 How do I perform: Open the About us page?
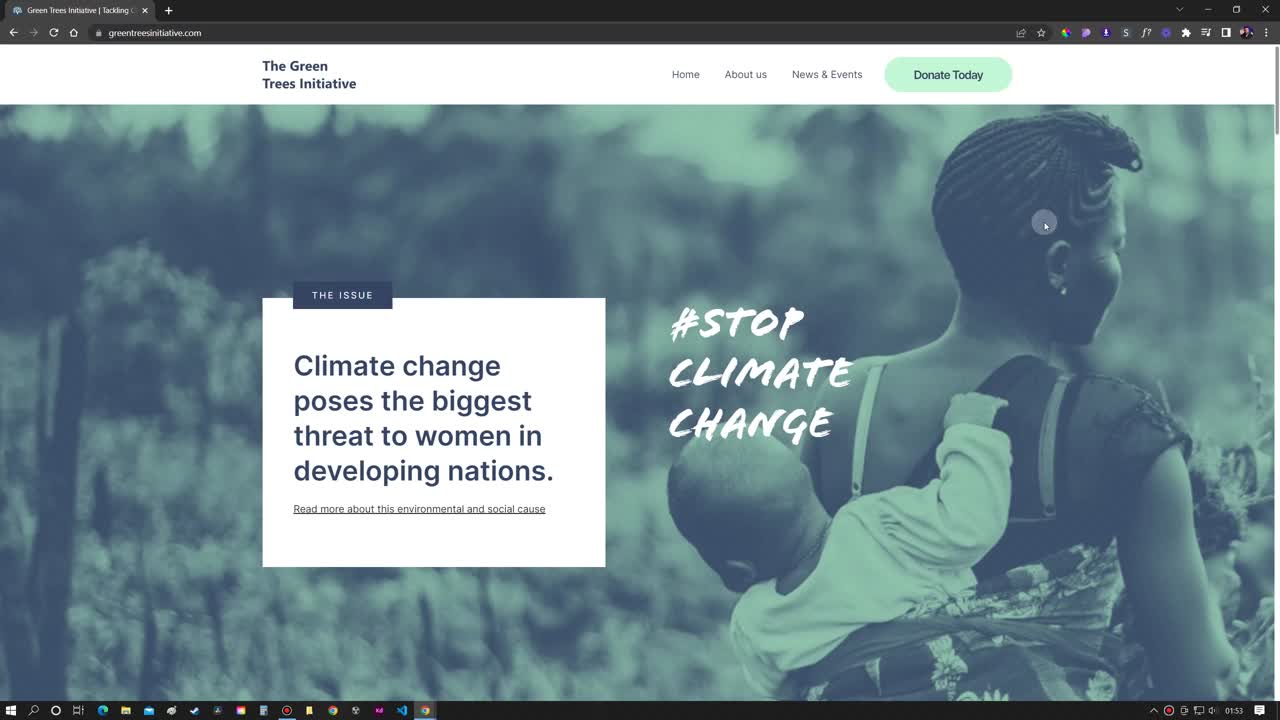(x=746, y=75)
